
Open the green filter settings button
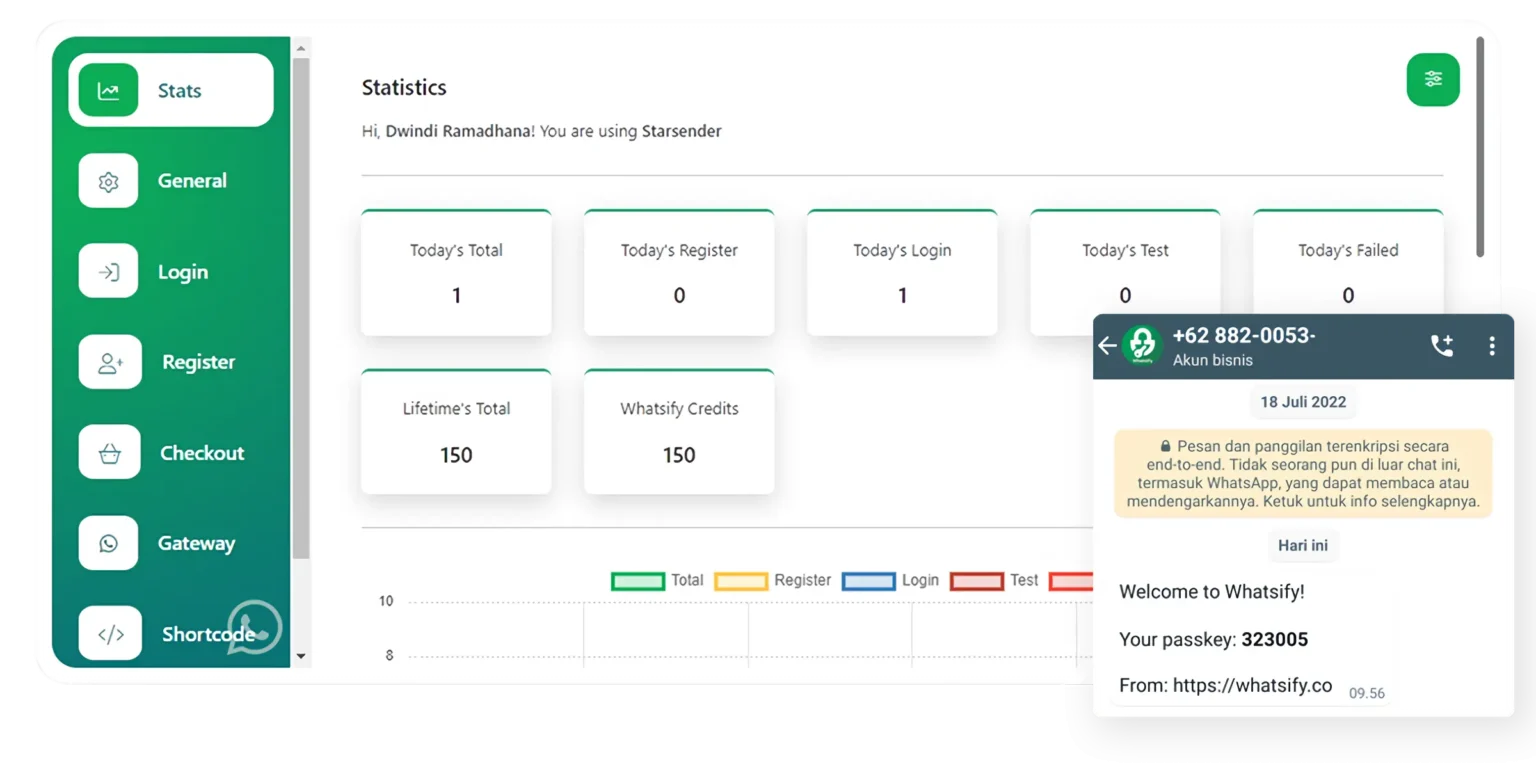coord(1433,79)
